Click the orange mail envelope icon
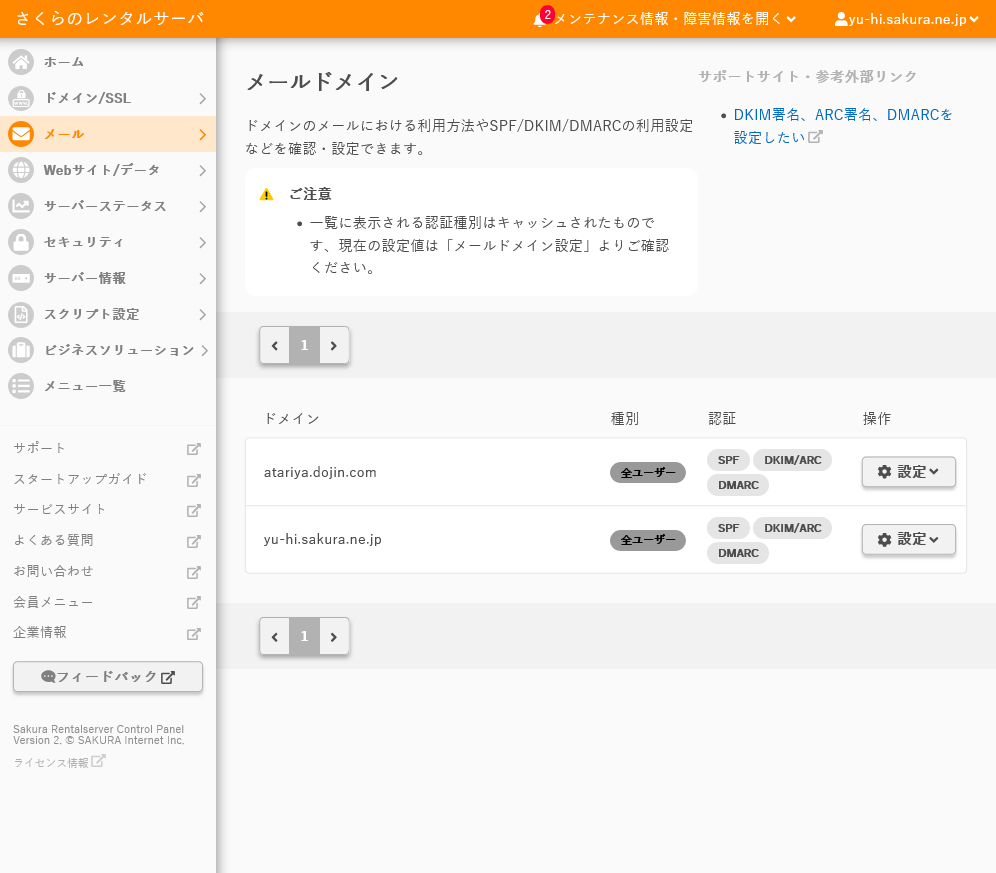Screen dimensions: 996x873 coord(21,134)
